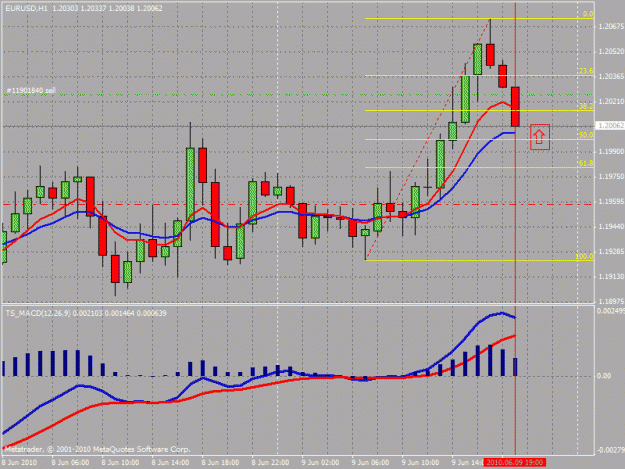Click the 1.19750 price axis label

(611, 177)
